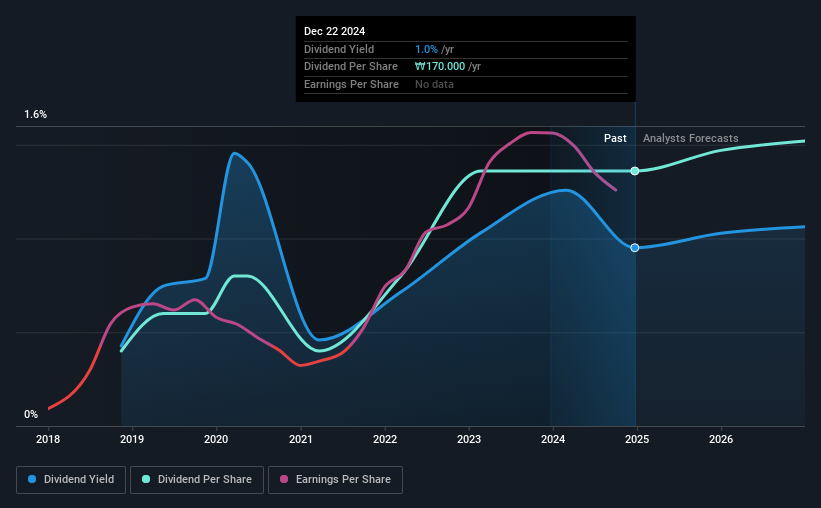The image size is (821, 508).
Task: Click the 2020 x-axis label
Action: (x=216, y=439)
